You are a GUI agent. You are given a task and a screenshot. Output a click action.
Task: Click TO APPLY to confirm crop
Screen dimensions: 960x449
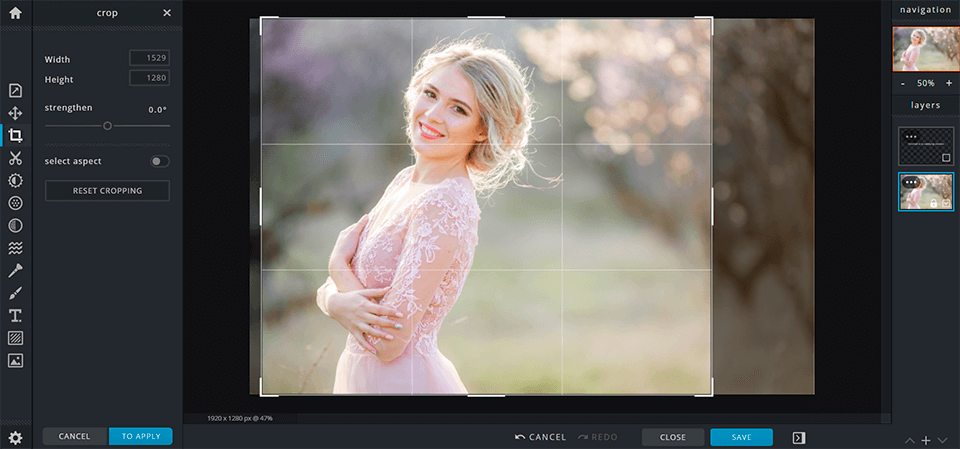coord(141,436)
